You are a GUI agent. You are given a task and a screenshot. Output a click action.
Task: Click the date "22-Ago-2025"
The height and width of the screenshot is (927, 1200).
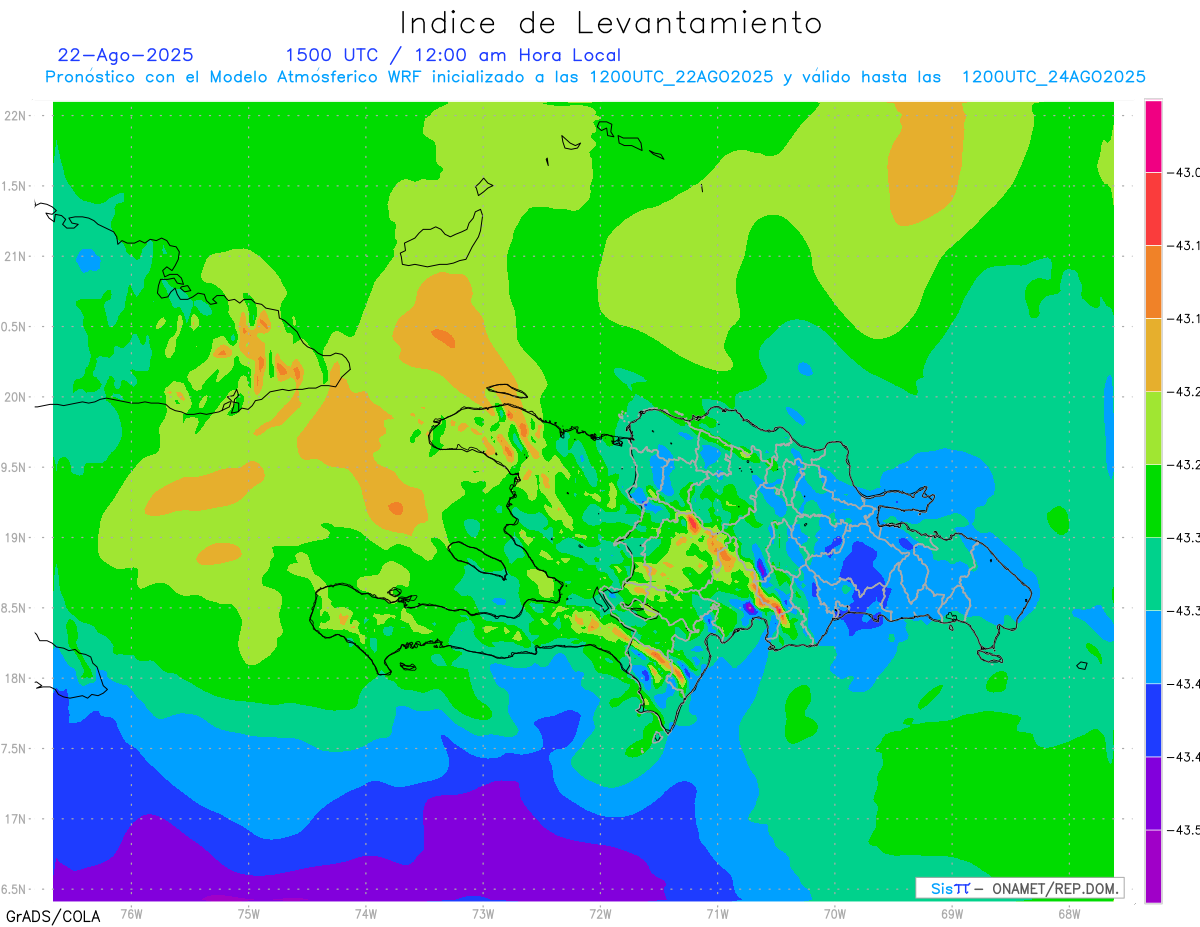[126, 55]
